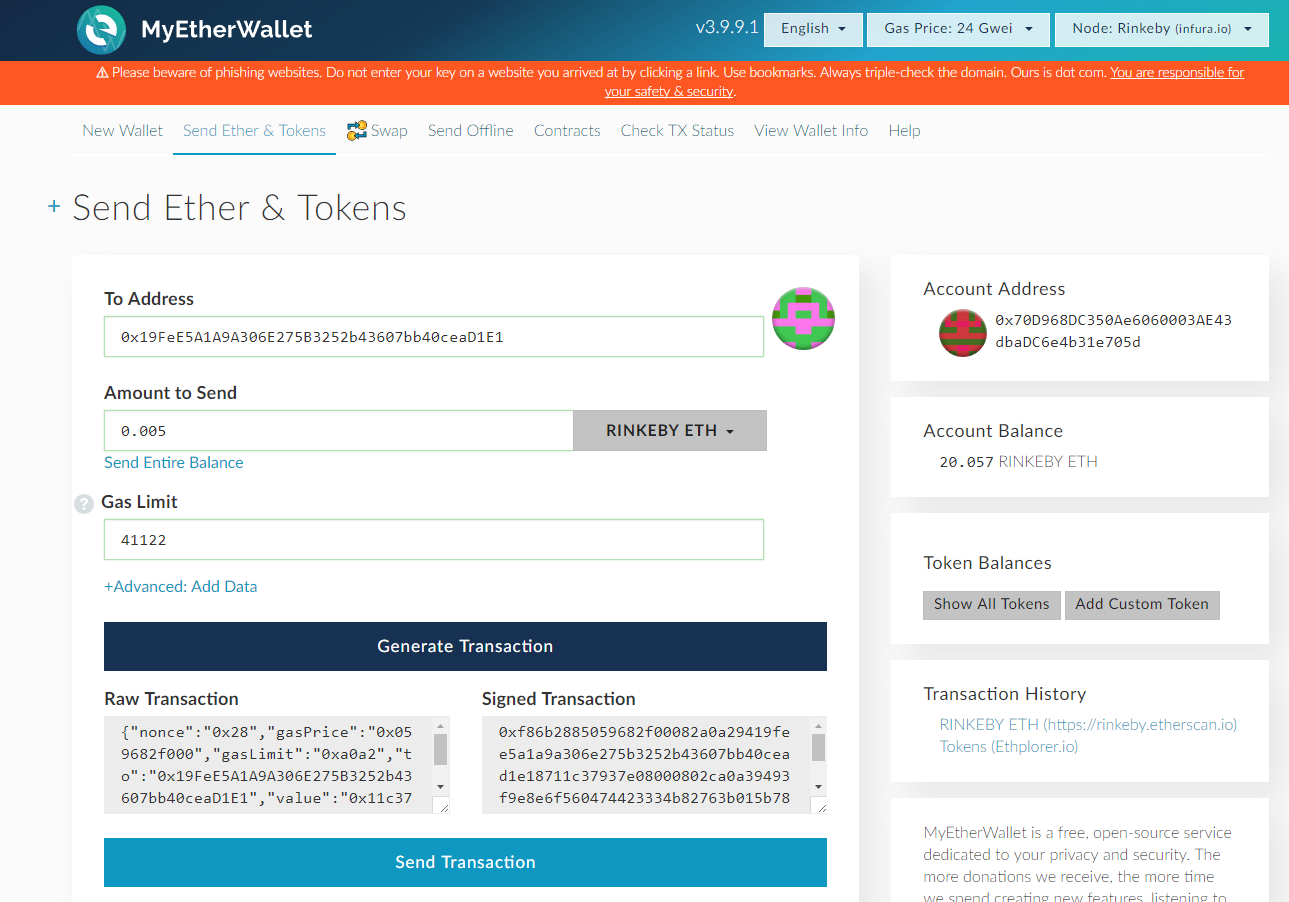Image resolution: width=1289 pixels, height=902 pixels.
Task: Click the Generate Transaction button
Action: [465, 646]
